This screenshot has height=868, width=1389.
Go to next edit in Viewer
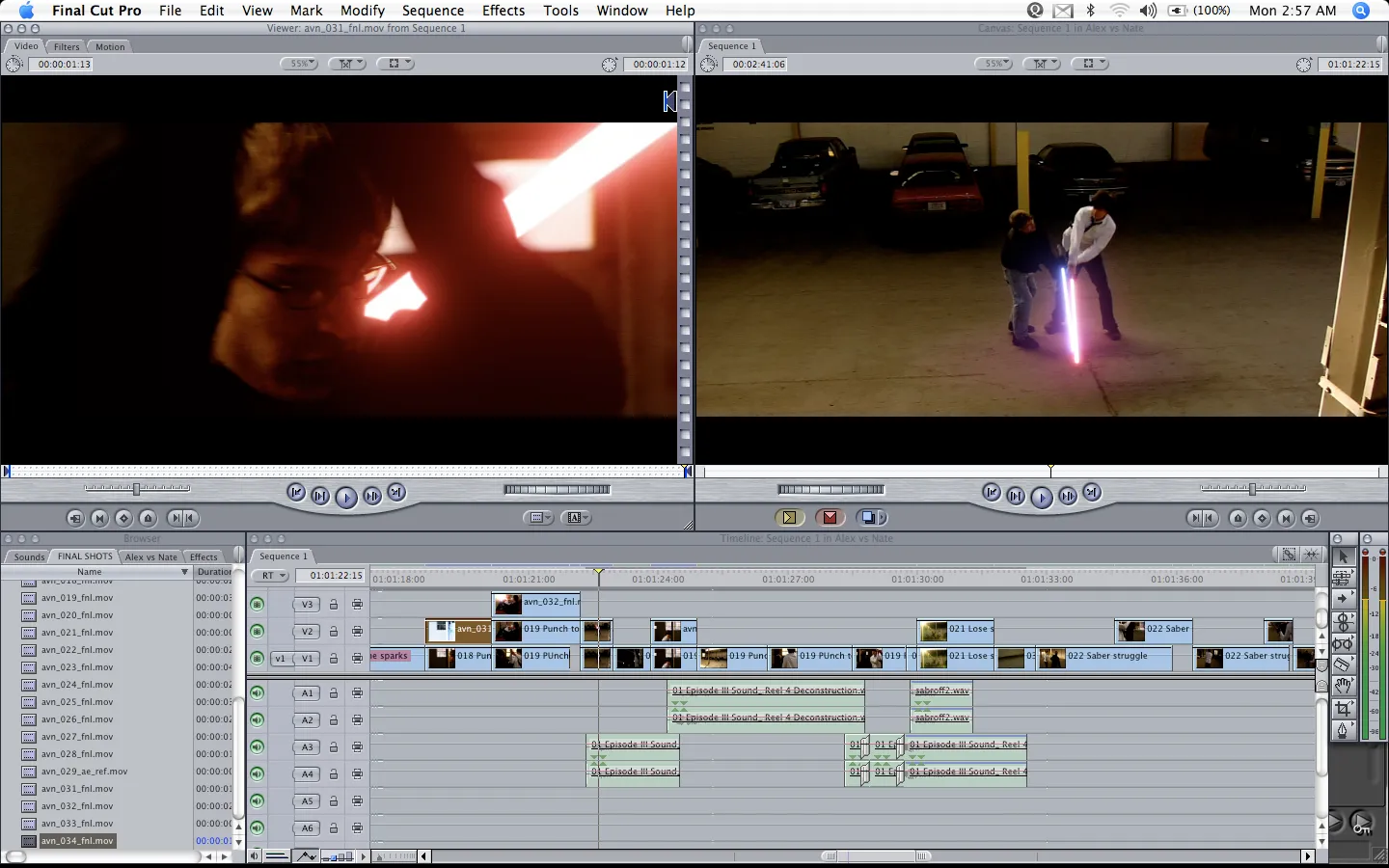coord(396,493)
